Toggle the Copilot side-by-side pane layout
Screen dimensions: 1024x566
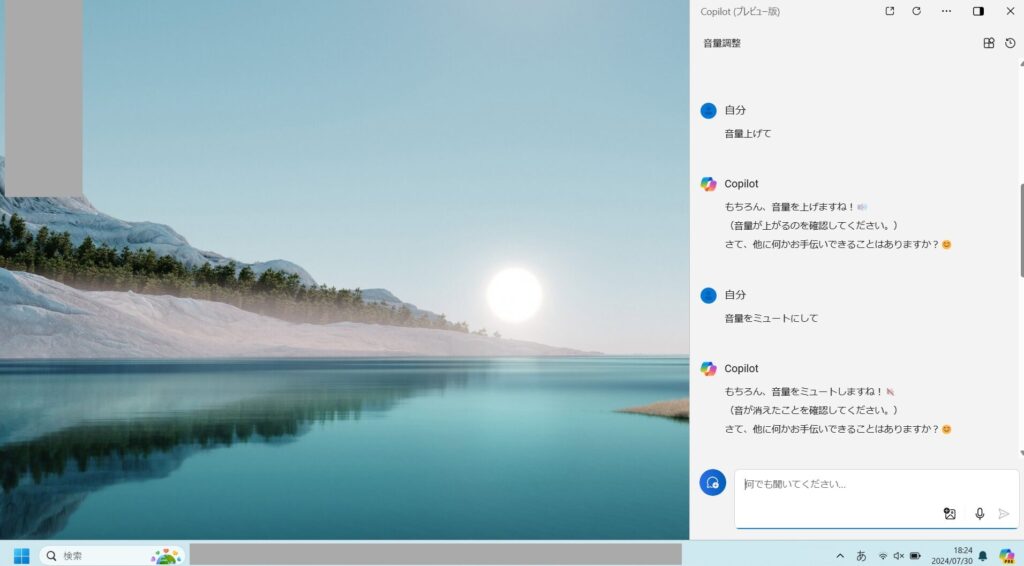click(x=978, y=11)
